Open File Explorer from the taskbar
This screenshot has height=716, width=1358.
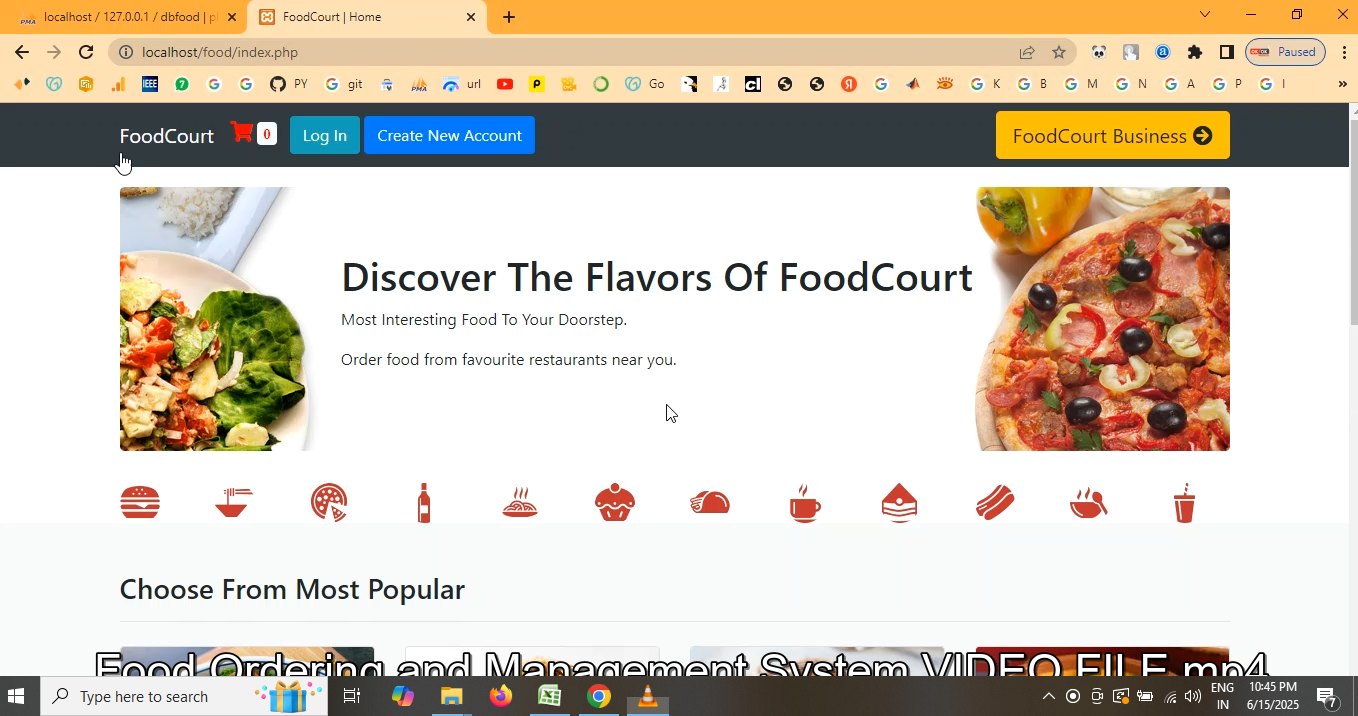(x=452, y=696)
